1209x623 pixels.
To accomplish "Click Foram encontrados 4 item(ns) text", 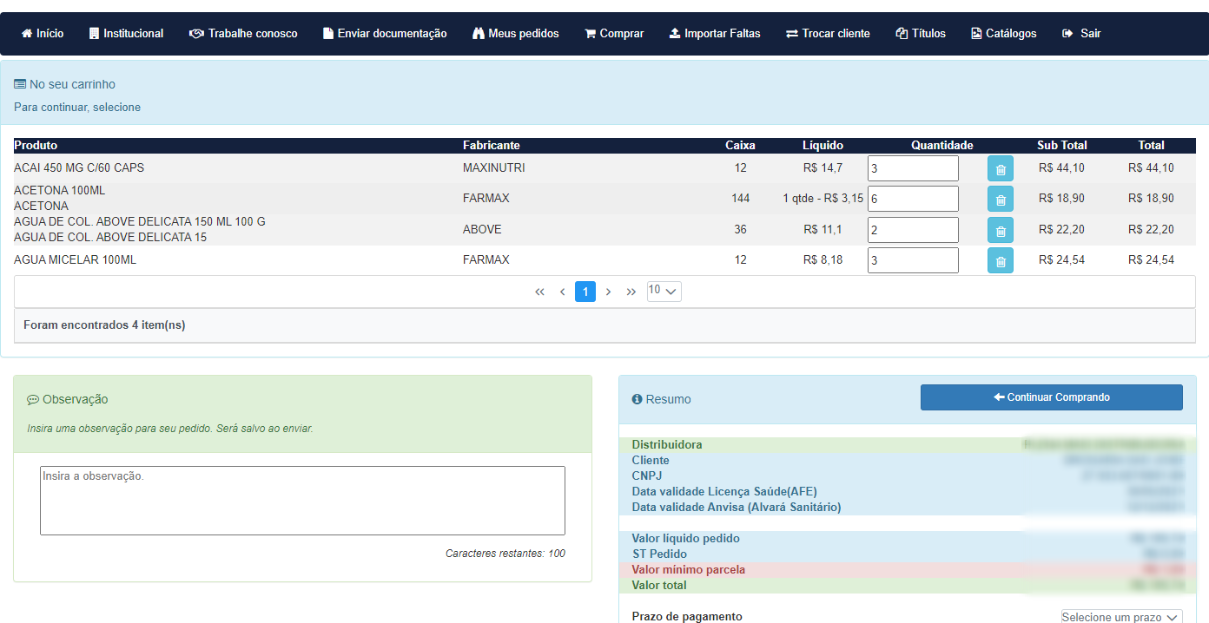I will [x=104, y=325].
